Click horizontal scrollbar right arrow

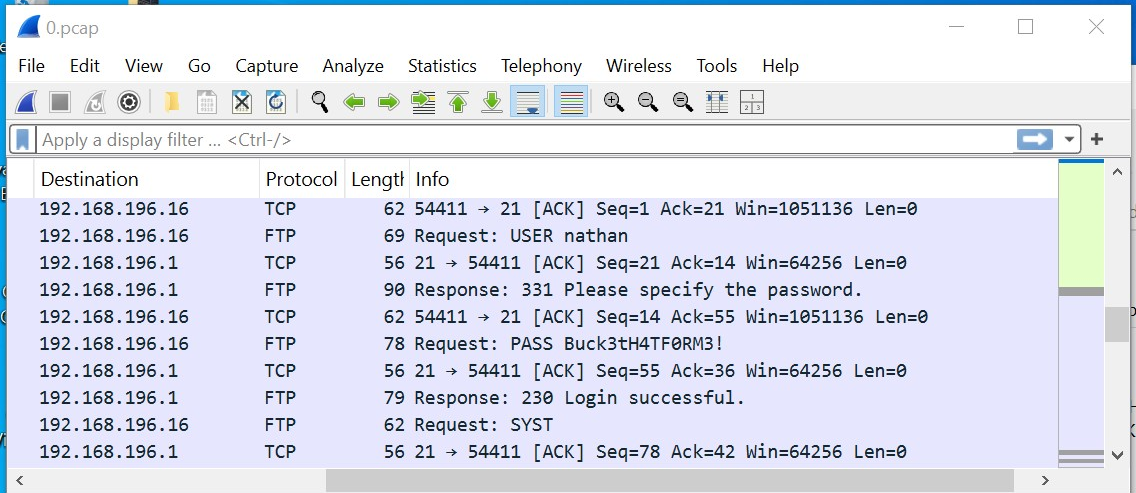pos(1045,480)
